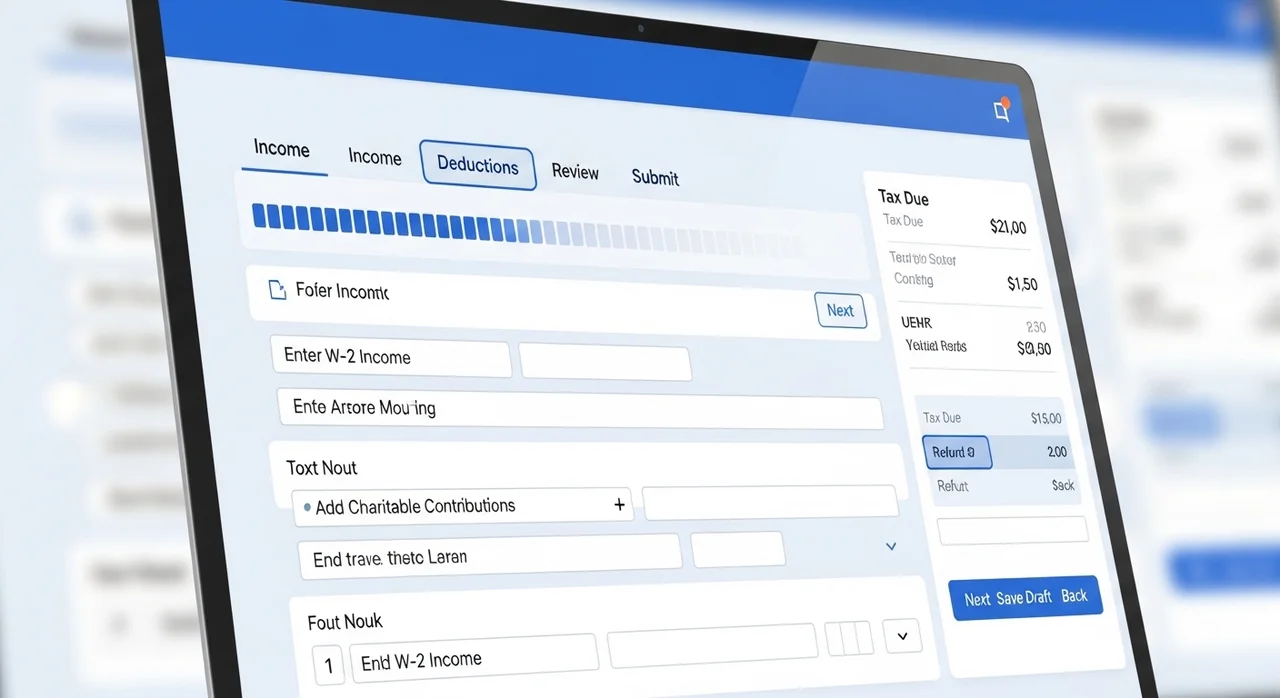
Task: Click the Next button in Foler Incomtc header
Action: 840,310
